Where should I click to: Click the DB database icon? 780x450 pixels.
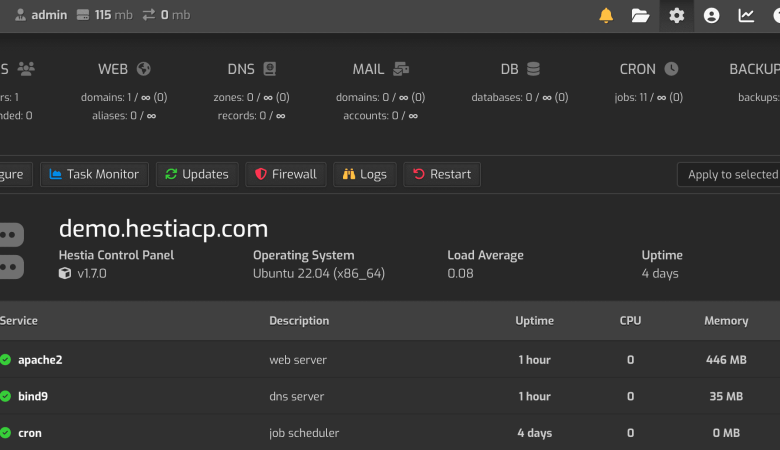point(533,69)
